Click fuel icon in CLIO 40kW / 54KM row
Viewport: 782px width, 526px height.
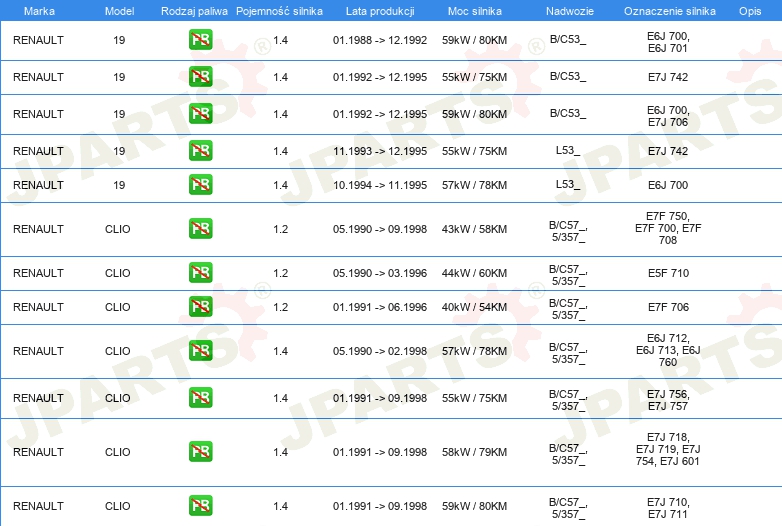coord(200,306)
